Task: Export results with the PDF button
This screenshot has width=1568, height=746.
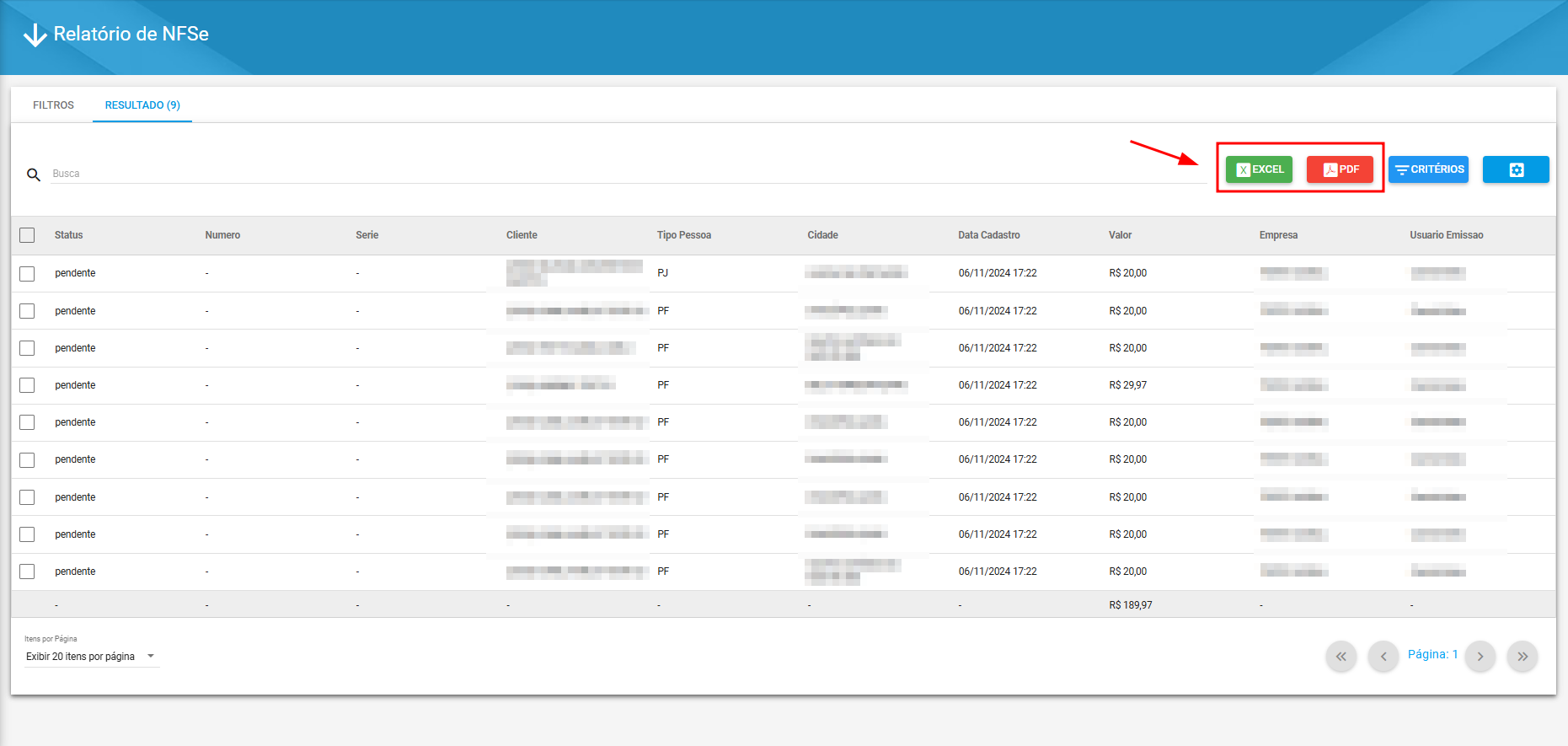Action: pos(1340,169)
